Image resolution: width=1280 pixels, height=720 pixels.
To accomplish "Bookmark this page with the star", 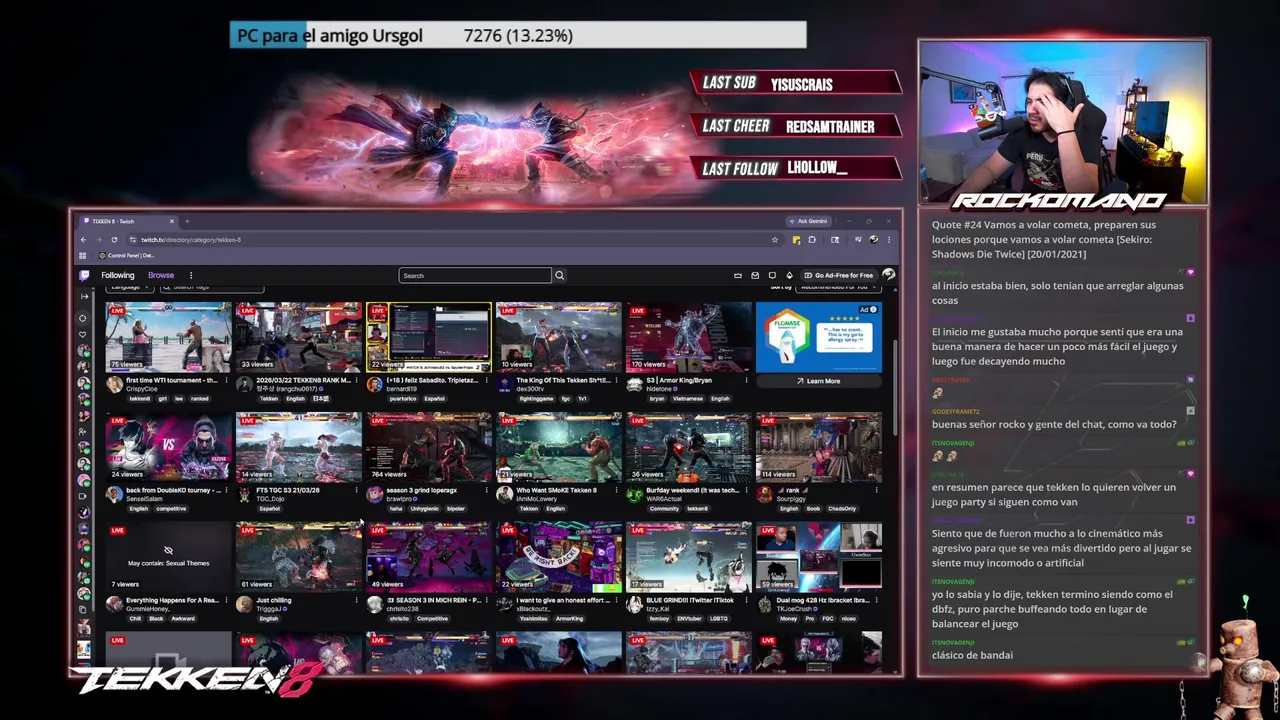I will click(x=774, y=240).
